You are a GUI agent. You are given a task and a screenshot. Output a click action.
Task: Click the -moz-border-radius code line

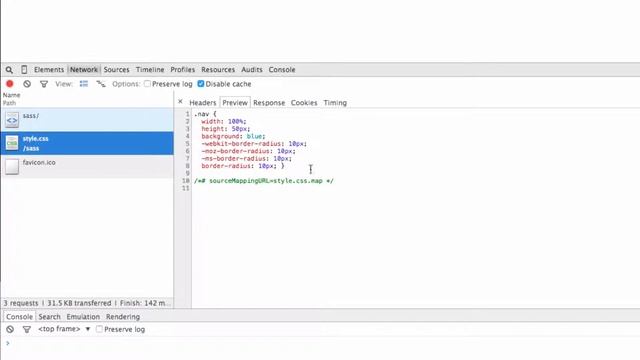(x=248, y=151)
